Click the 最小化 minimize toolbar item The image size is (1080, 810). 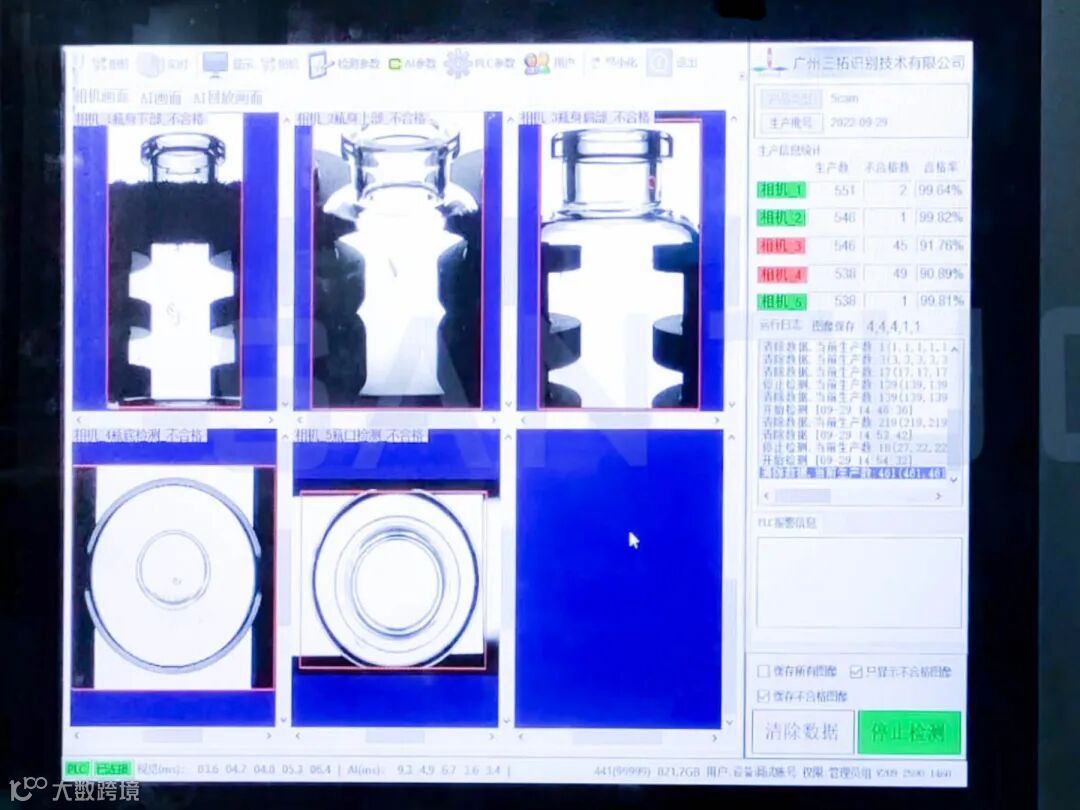tap(613, 63)
